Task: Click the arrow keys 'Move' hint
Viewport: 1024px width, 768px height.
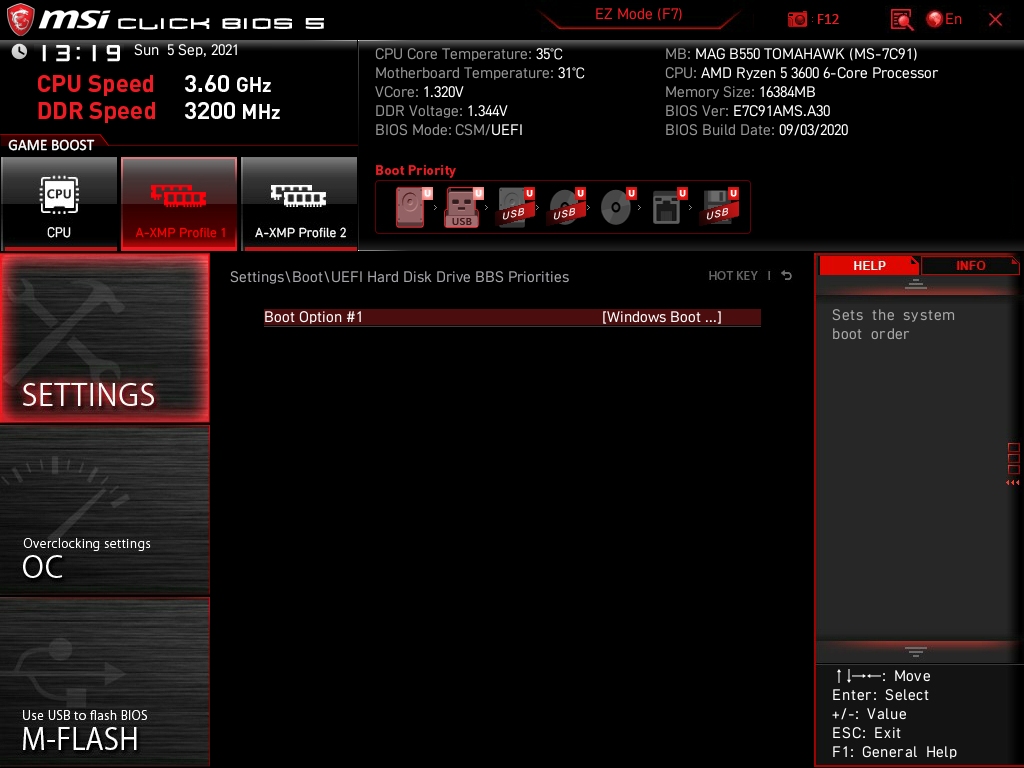Action: 882,676
